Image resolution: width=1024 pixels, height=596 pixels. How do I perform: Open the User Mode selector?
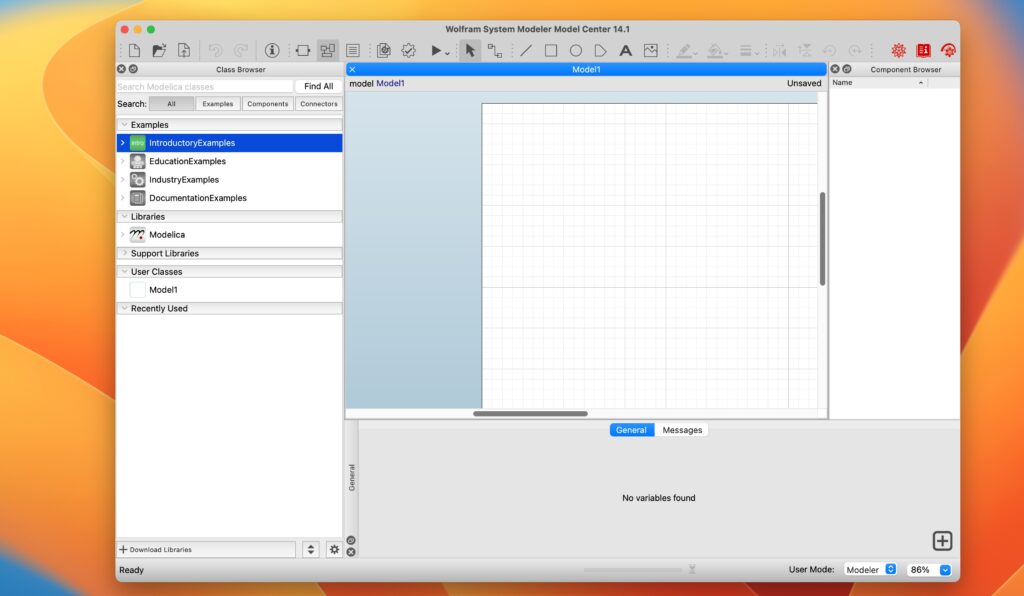click(x=869, y=569)
